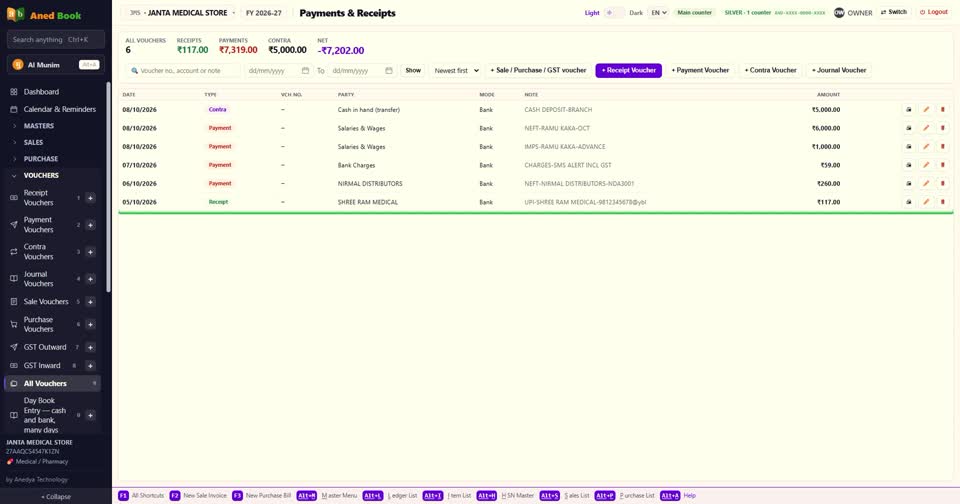Edit the NIRMAL DISTRIBUTORS payment voucher
This screenshot has width=960, height=504.
coord(926,183)
